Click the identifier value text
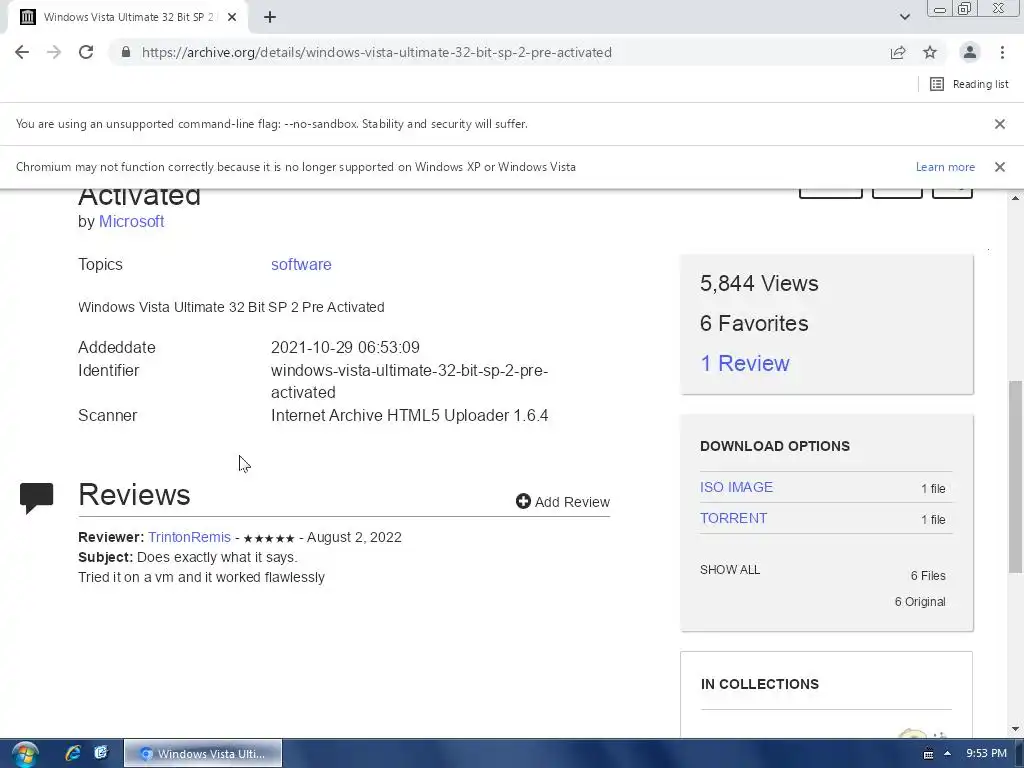Screen dimensions: 1024x768 pyautogui.click(x=409, y=381)
